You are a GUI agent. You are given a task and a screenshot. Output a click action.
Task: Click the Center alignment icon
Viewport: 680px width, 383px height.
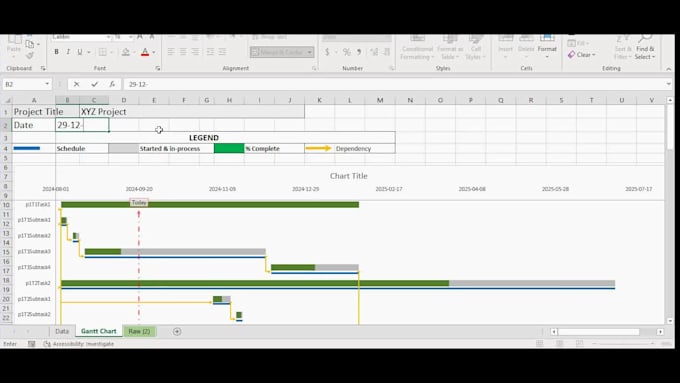[183, 52]
